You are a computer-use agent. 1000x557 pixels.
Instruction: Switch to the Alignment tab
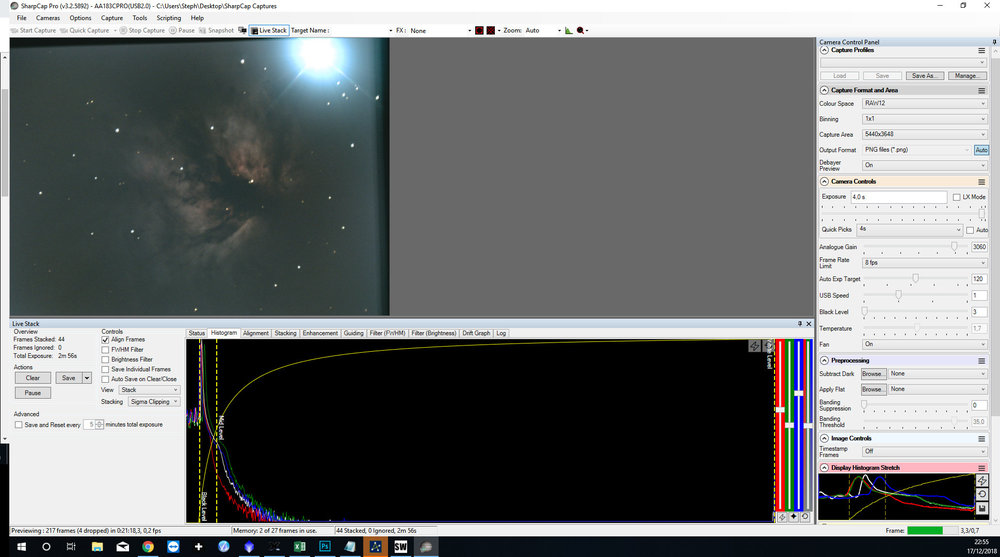pyautogui.click(x=256, y=333)
